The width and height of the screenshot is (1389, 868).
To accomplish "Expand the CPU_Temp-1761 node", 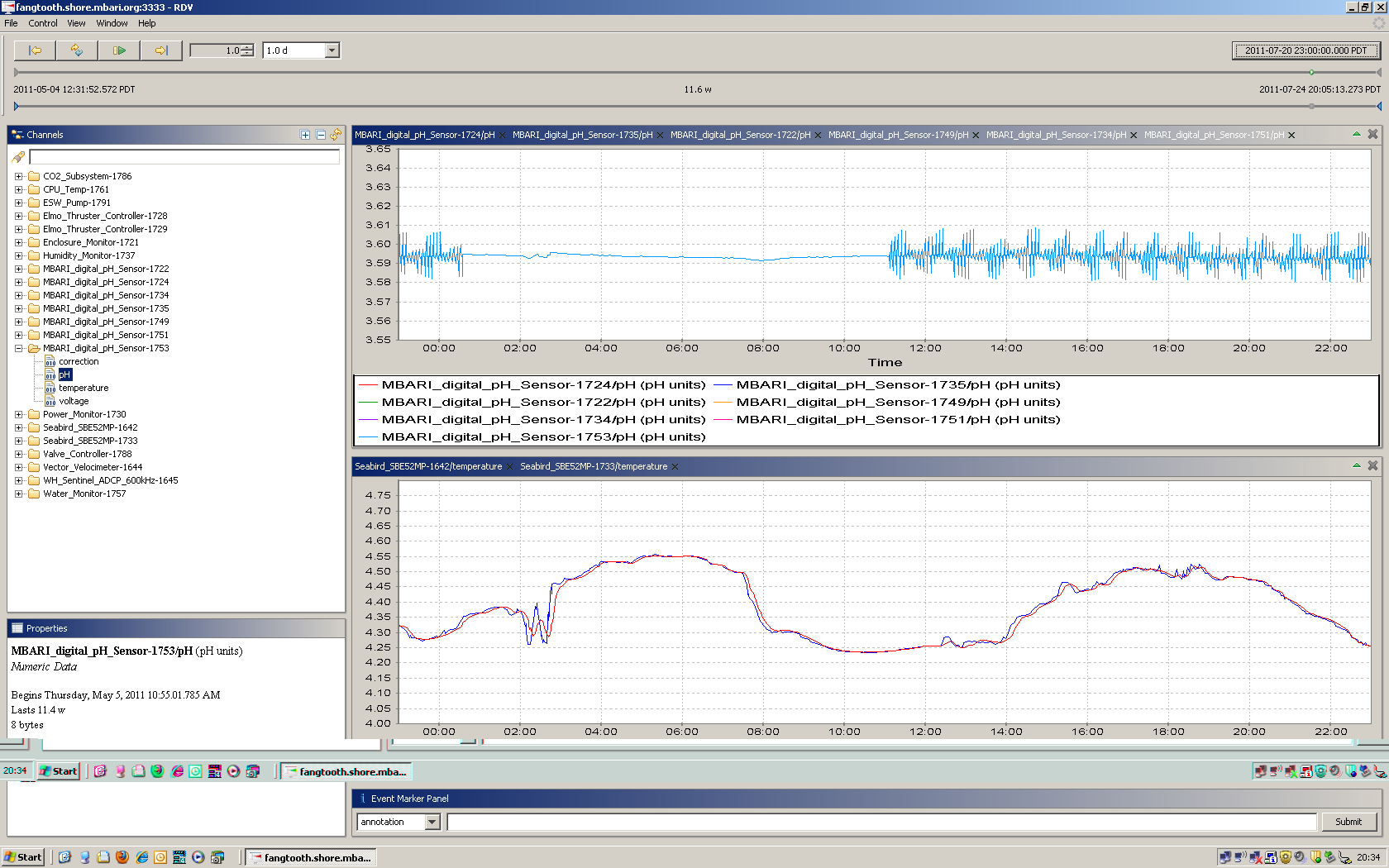I will (18, 189).
